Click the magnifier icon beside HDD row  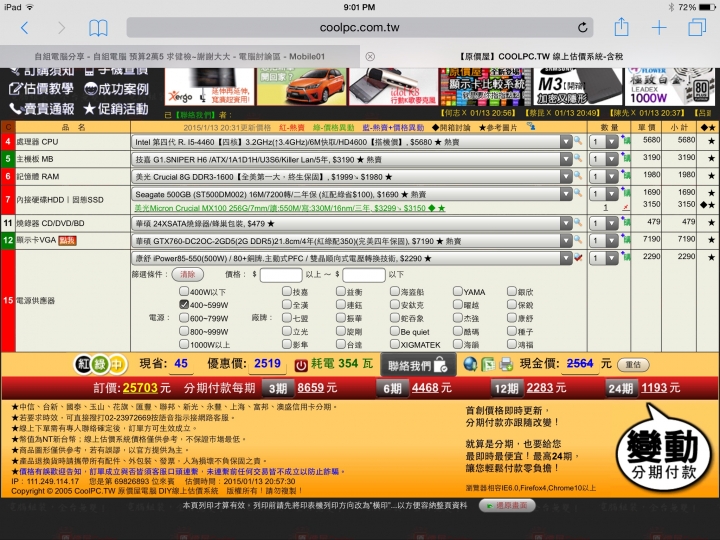[578, 193]
